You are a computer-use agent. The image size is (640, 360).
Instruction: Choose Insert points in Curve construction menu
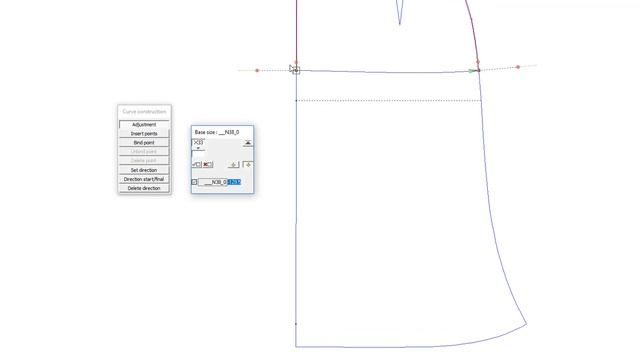pyautogui.click(x=144, y=133)
